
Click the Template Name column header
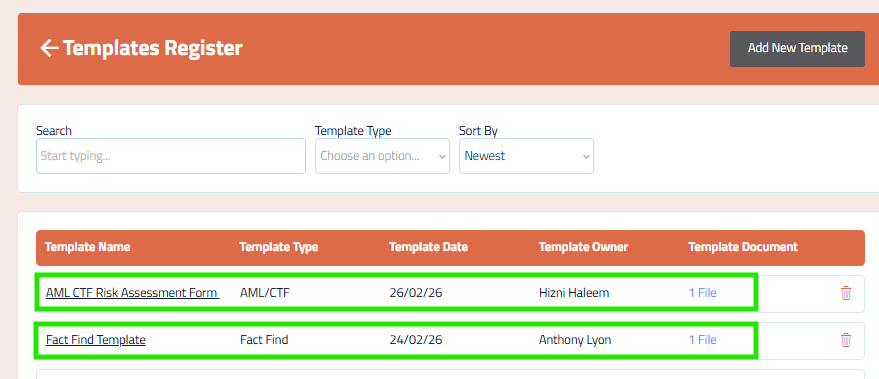point(87,247)
